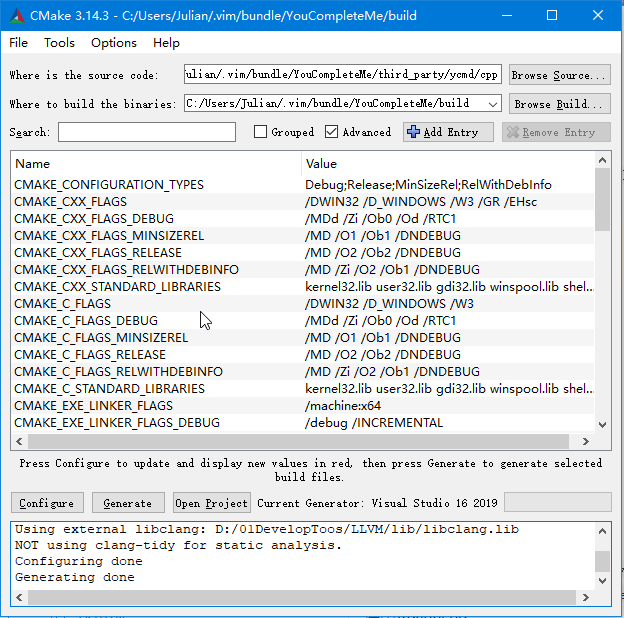Open the Help menu
Image resolution: width=624 pixels, height=618 pixels.
pyautogui.click(x=166, y=43)
